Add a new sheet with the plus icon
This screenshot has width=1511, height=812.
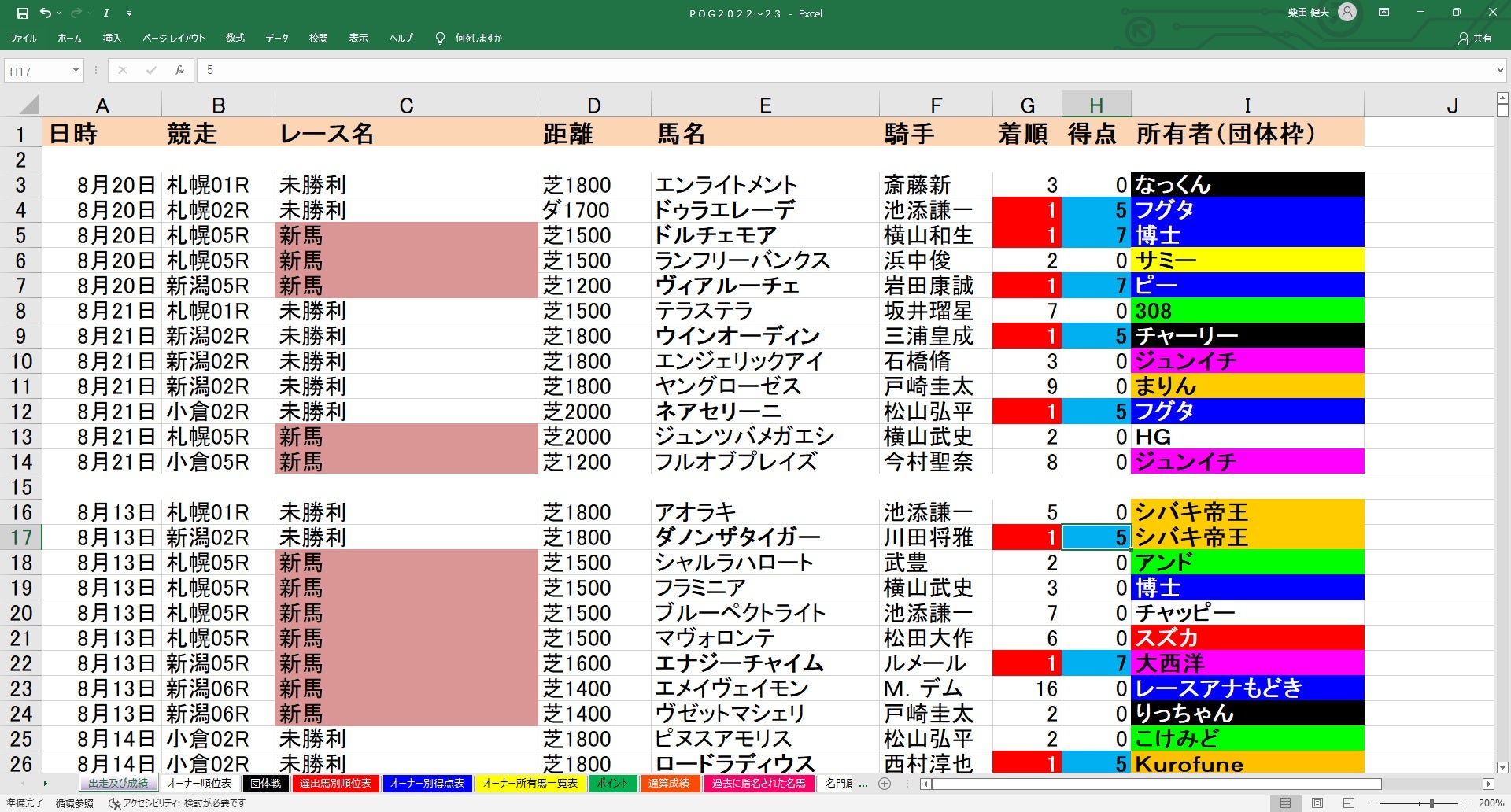(885, 784)
